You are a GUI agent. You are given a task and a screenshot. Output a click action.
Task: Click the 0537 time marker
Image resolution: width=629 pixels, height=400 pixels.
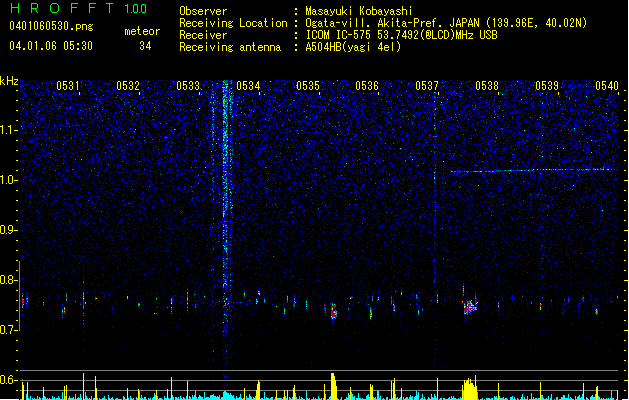427,85
